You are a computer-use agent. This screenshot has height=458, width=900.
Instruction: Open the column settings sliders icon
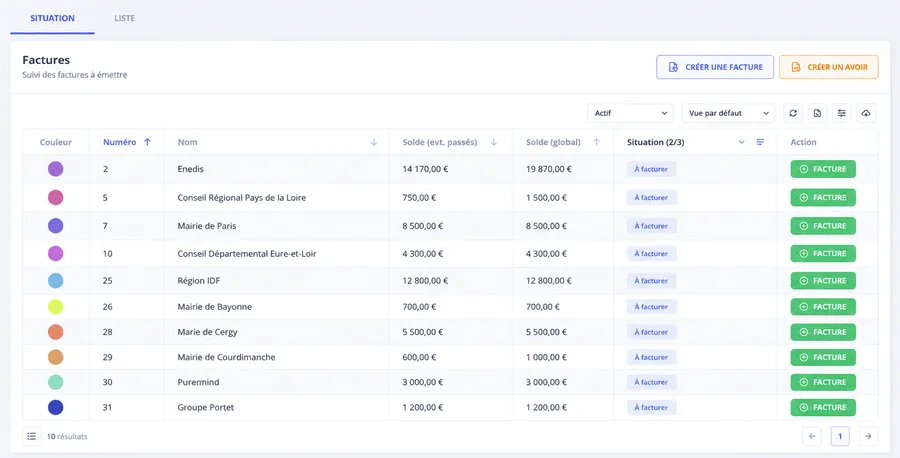pos(841,113)
